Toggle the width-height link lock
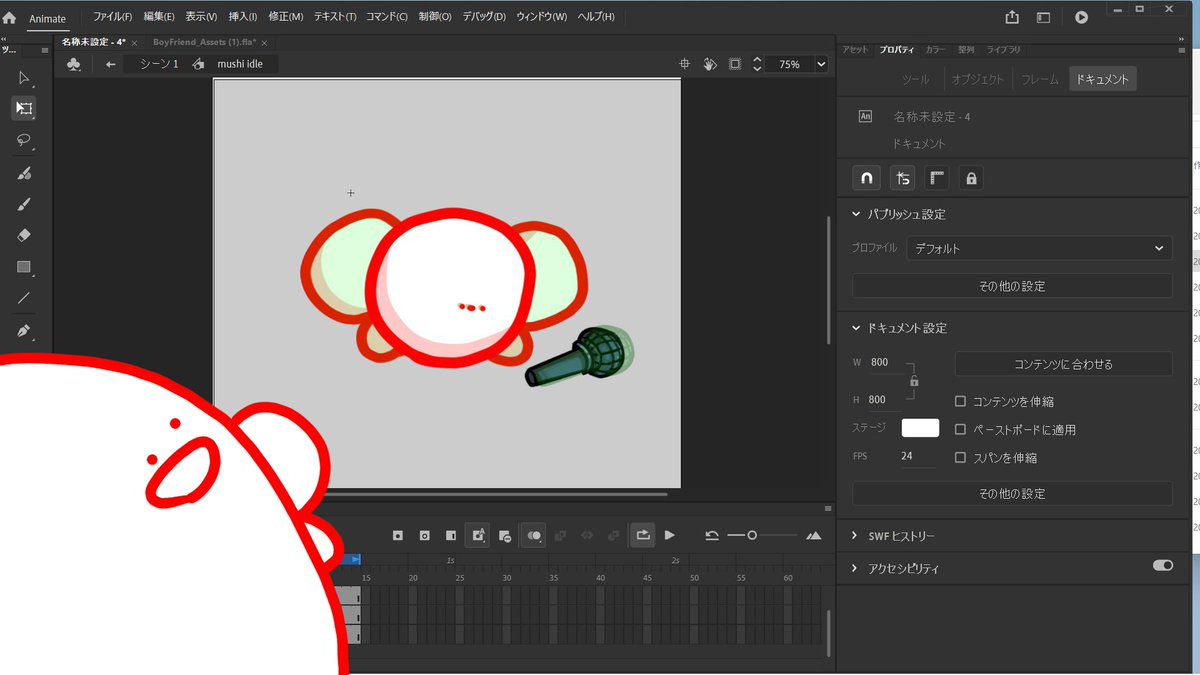This screenshot has width=1200, height=675. click(x=914, y=381)
